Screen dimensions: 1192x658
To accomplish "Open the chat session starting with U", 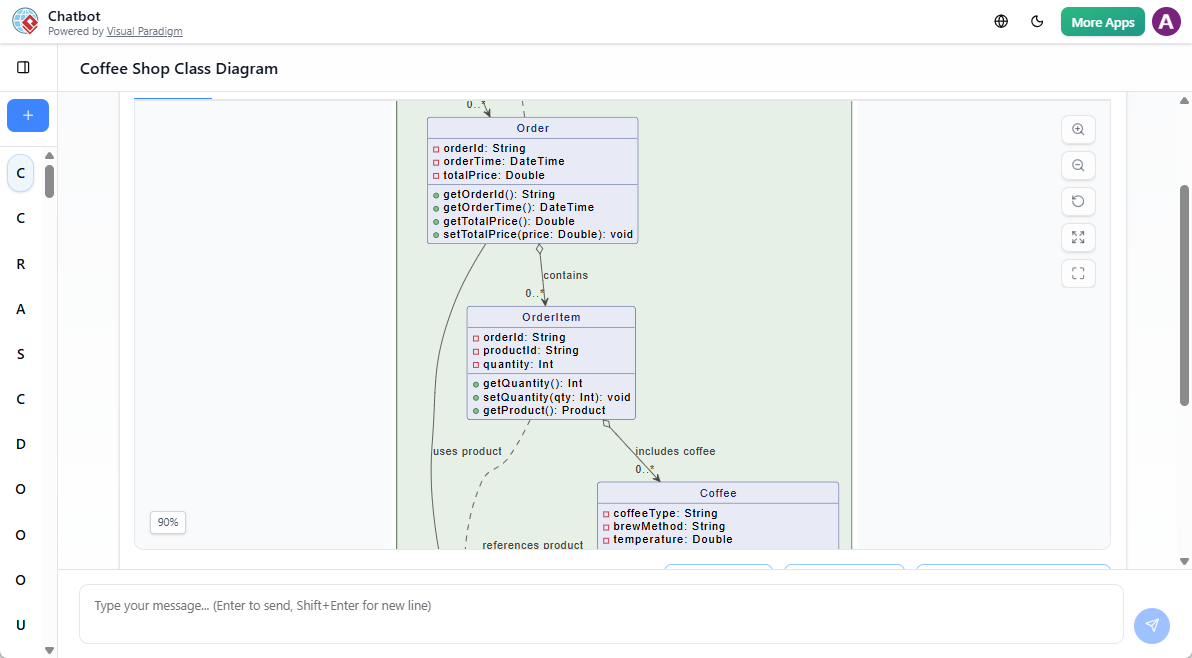I will point(20,624).
